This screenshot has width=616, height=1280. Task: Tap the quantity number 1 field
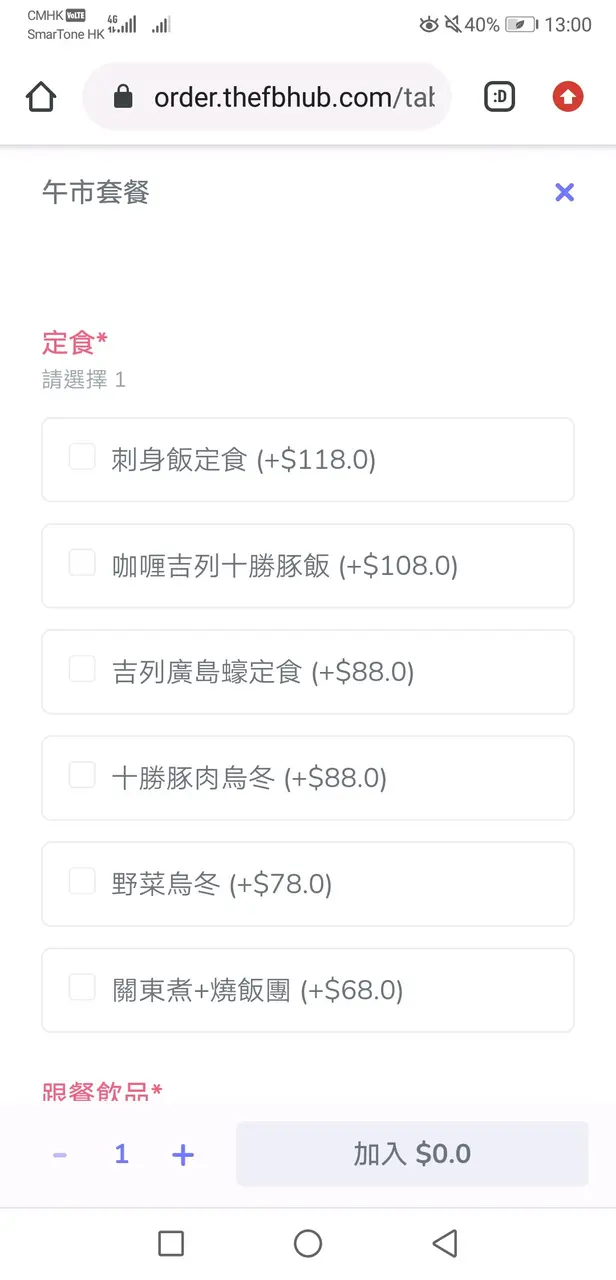(121, 1155)
